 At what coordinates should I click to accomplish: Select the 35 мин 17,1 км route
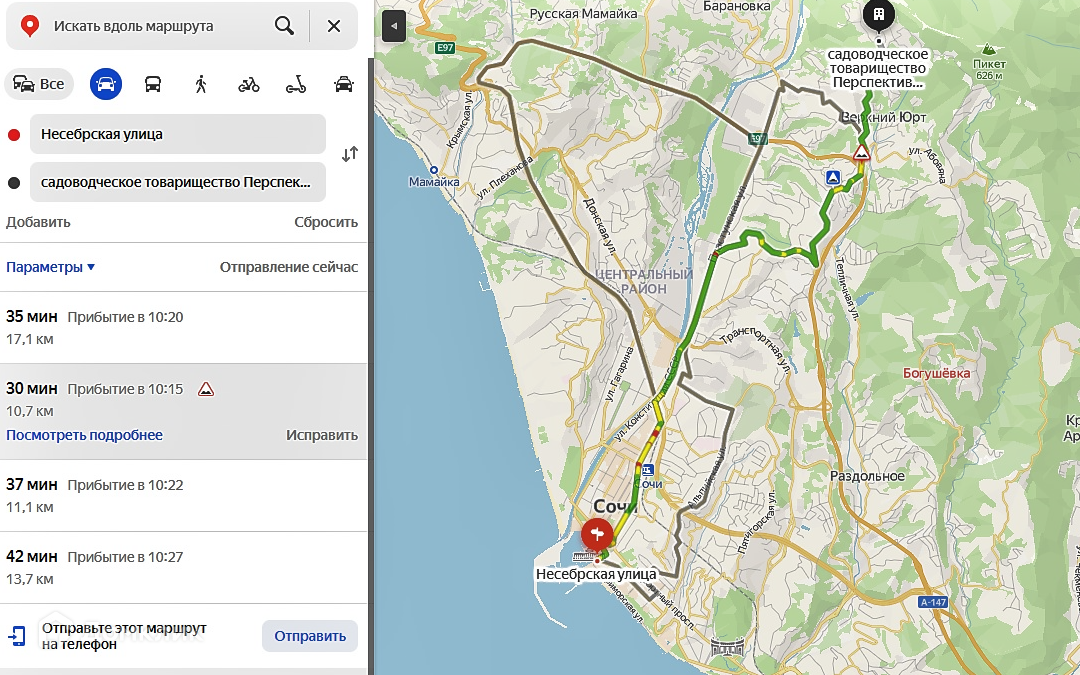point(183,328)
